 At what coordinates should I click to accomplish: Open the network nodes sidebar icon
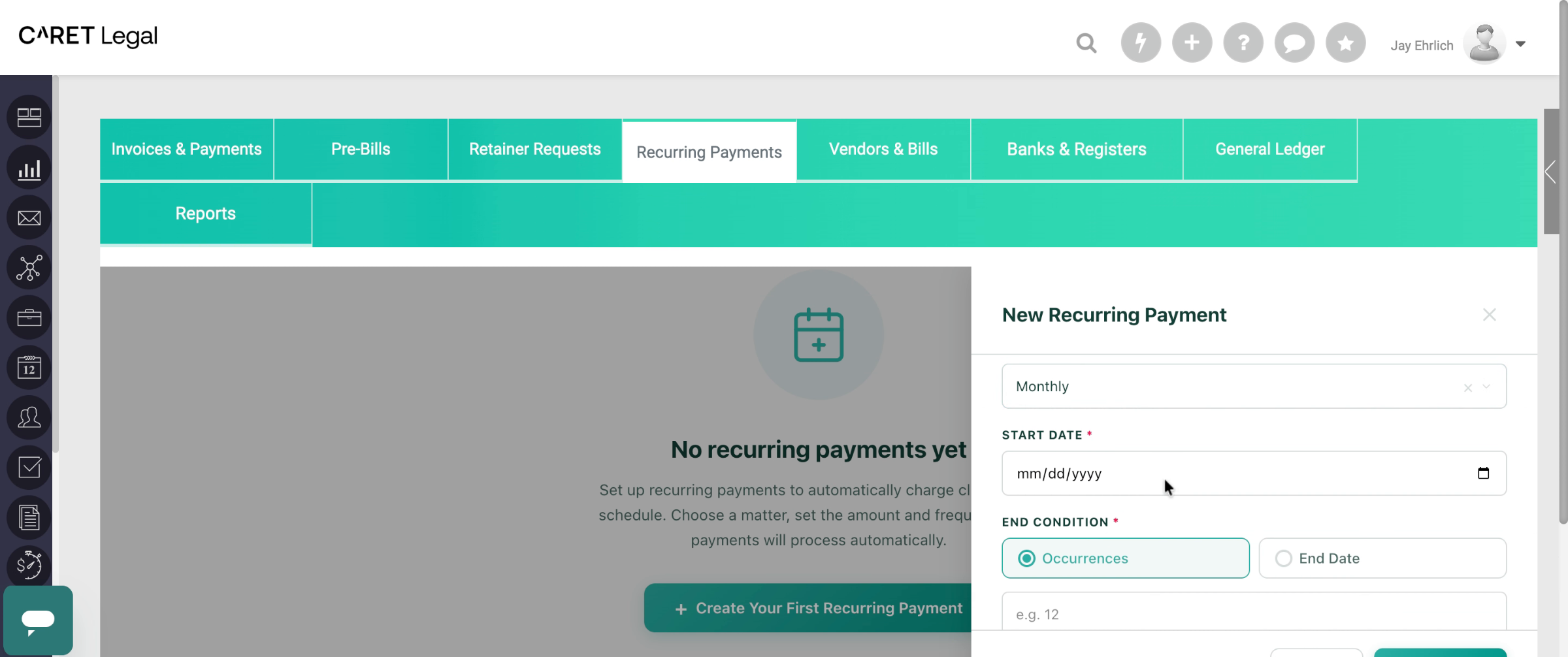point(29,268)
